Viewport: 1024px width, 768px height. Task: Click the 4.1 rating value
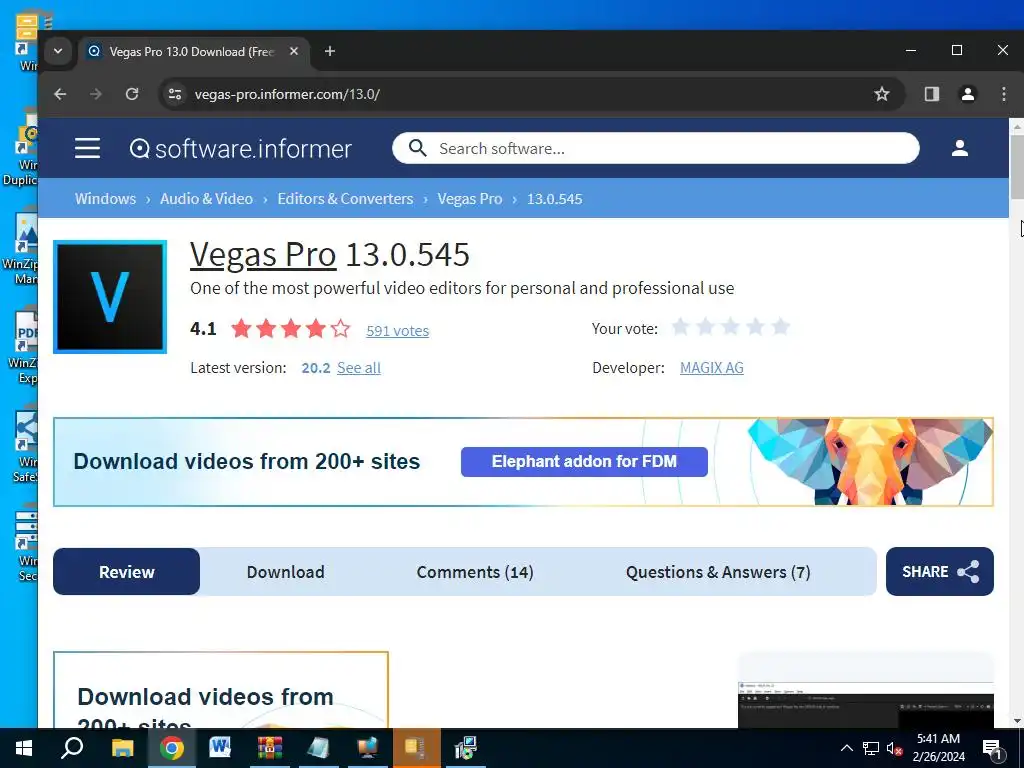[203, 328]
